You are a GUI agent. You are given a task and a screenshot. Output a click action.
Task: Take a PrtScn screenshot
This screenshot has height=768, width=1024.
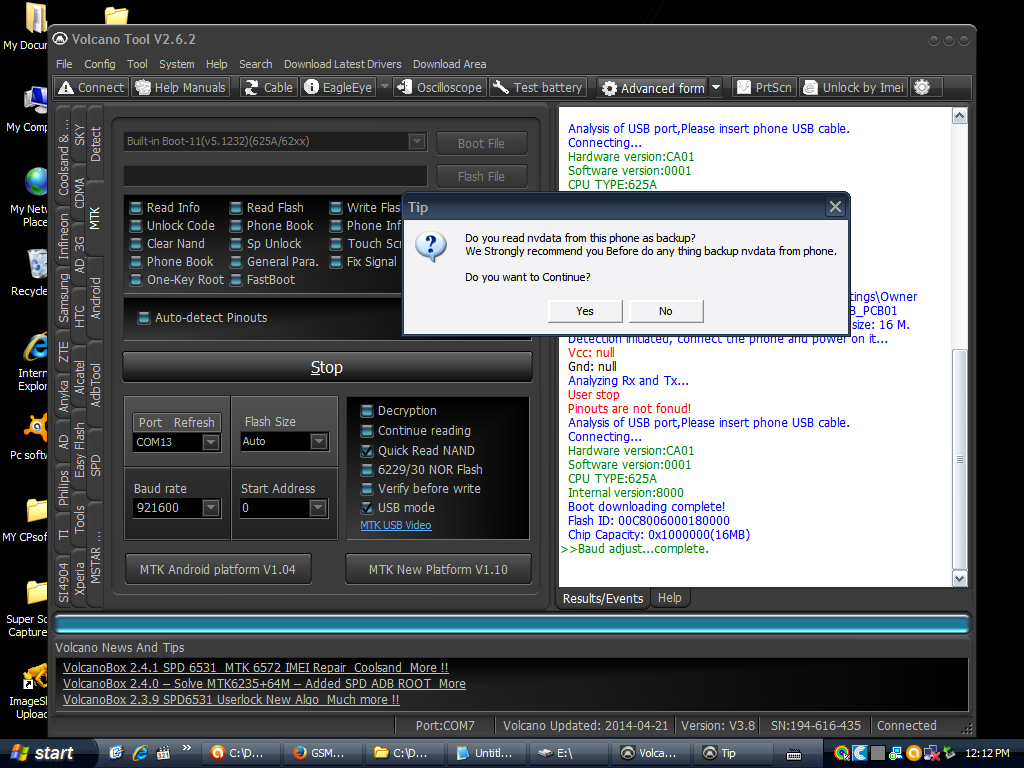pyautogui.click(x=764, y=88)
